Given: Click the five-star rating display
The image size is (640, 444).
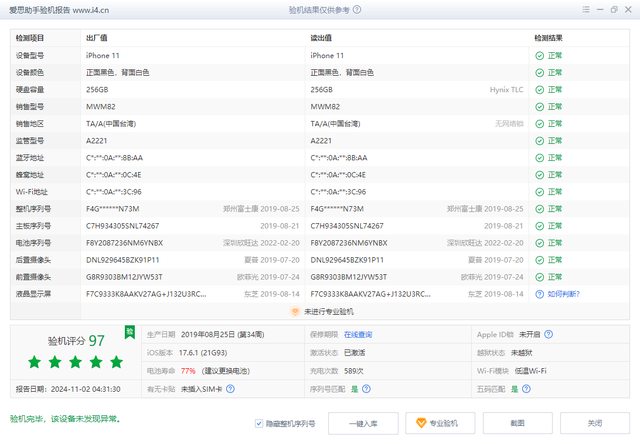Looking at the screenshot, I should (76, 362).
